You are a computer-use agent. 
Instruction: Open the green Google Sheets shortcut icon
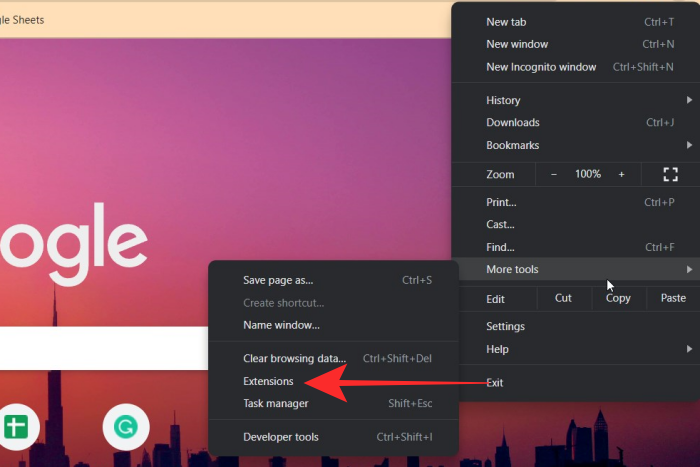coord(16,427)
